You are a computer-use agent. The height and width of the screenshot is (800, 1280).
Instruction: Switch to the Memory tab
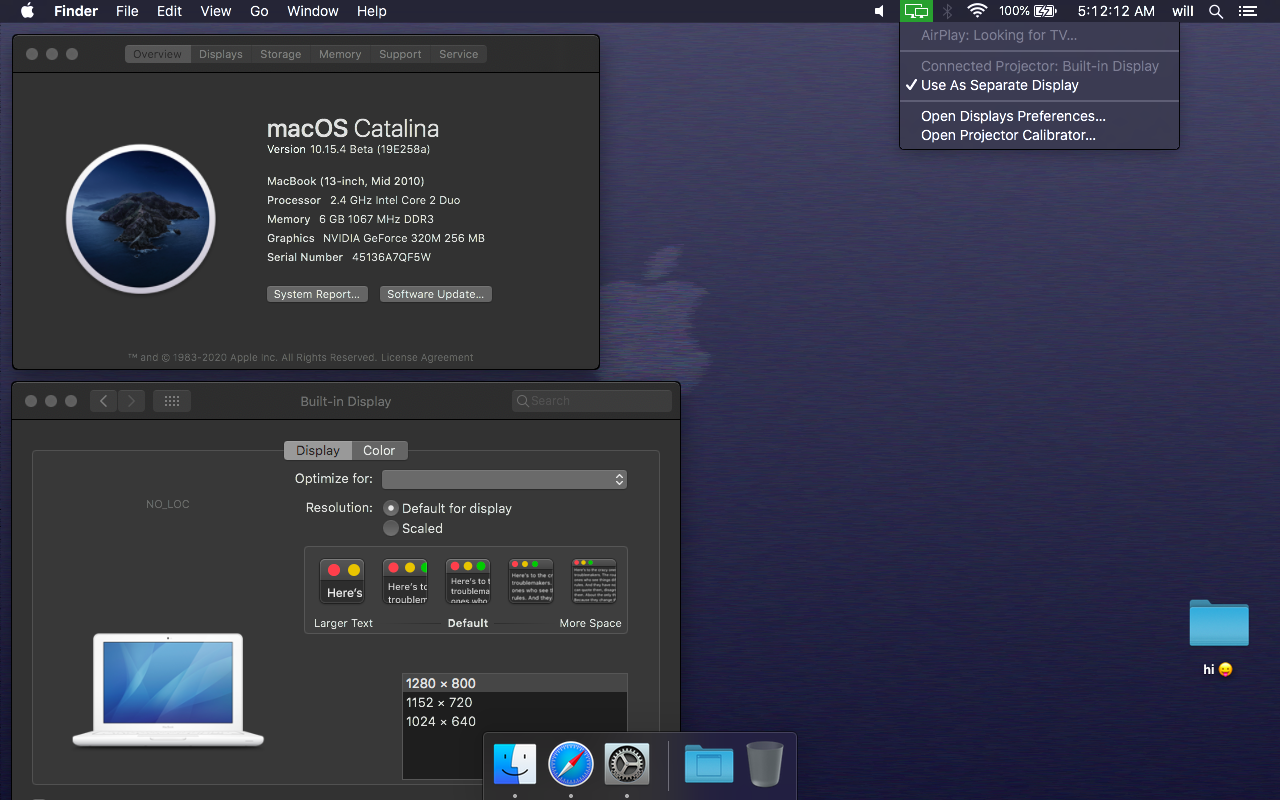(340, 54)
